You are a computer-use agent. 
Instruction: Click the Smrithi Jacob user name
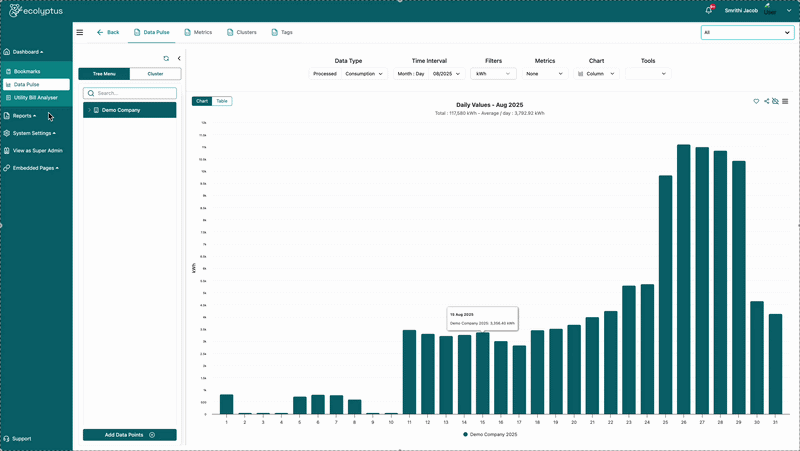741,10
